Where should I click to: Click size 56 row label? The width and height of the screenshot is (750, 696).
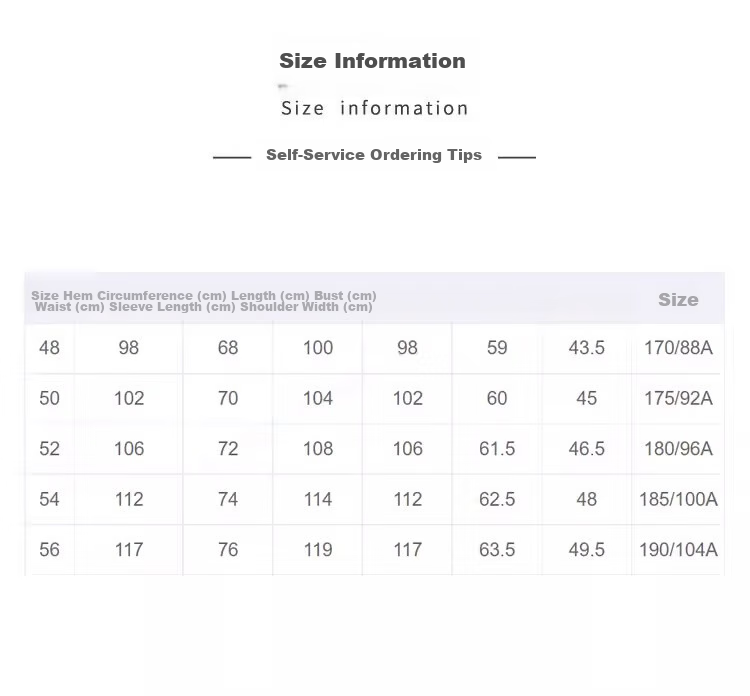pos(49,550)
